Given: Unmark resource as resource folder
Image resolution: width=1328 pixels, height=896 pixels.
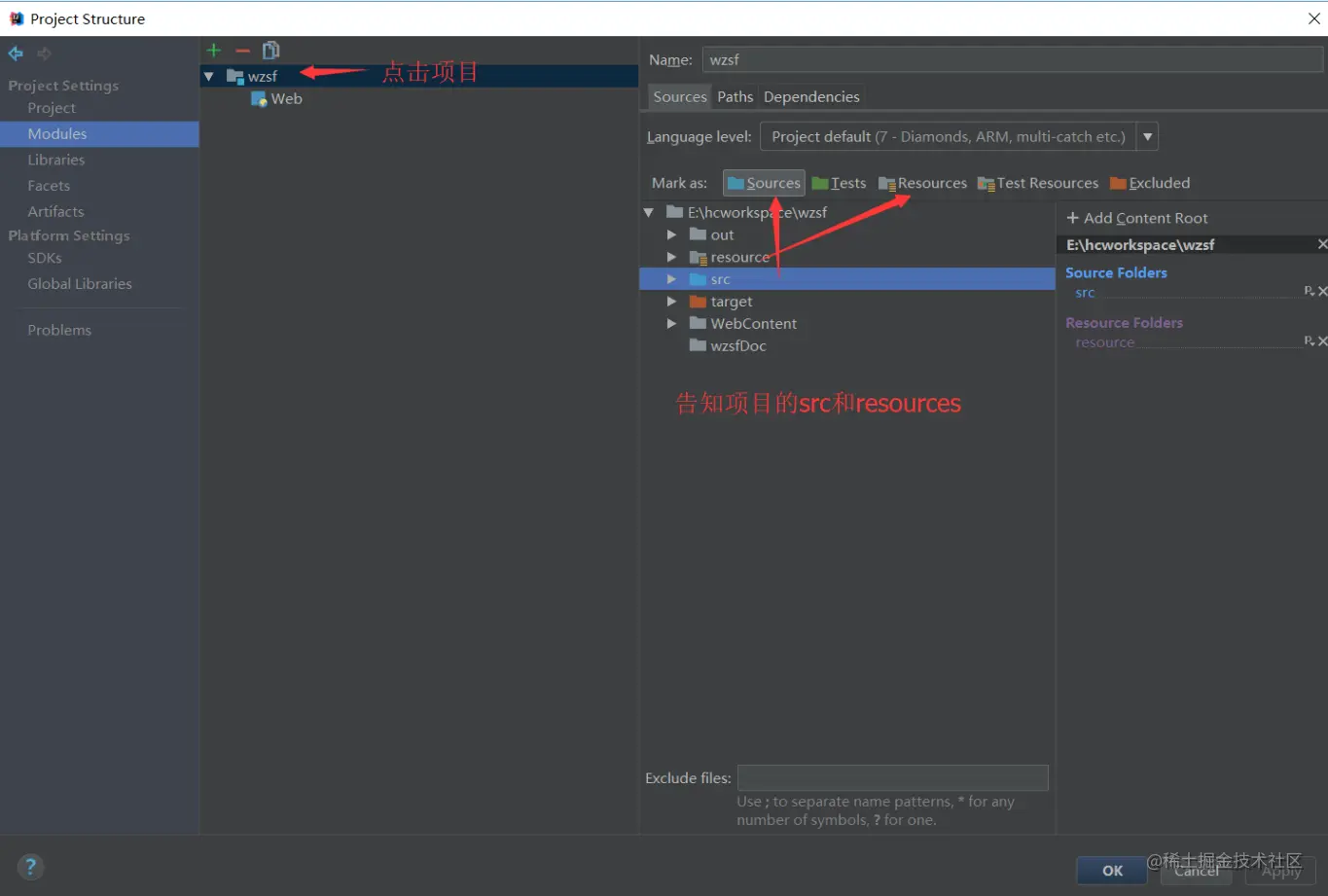Looking at the screenshot, I should (x=1322, y=340).
